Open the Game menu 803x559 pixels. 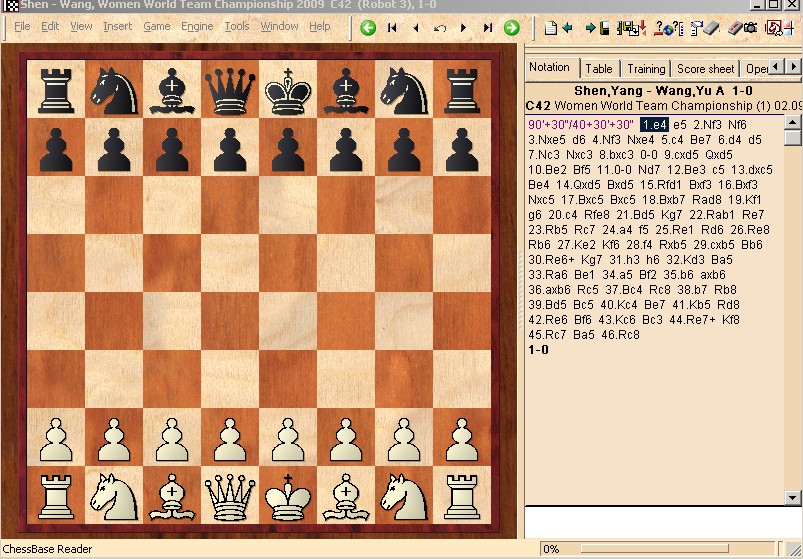coord(157,26)
